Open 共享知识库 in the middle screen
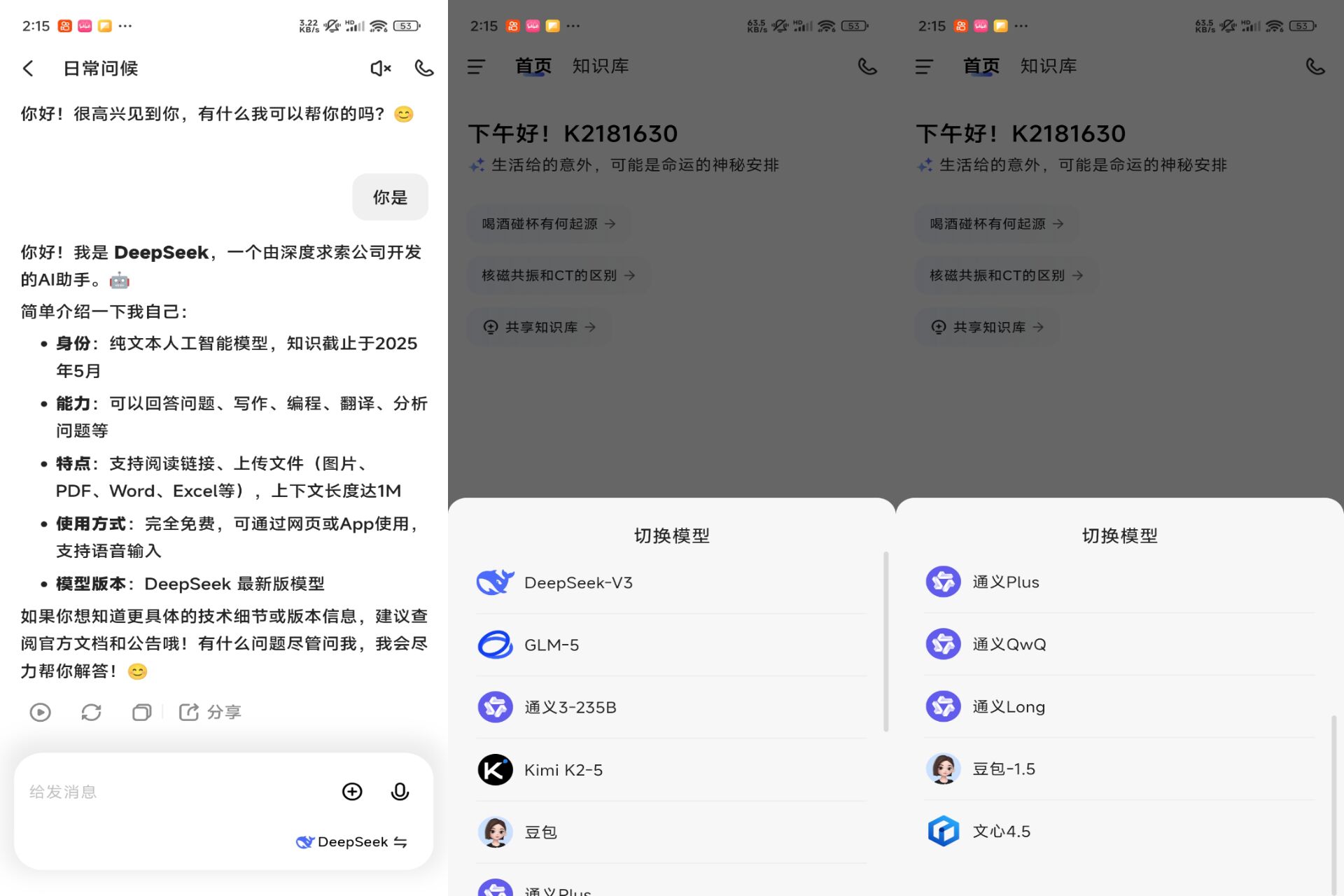Viewport: 1344px width, 896px height. [539, 327]
